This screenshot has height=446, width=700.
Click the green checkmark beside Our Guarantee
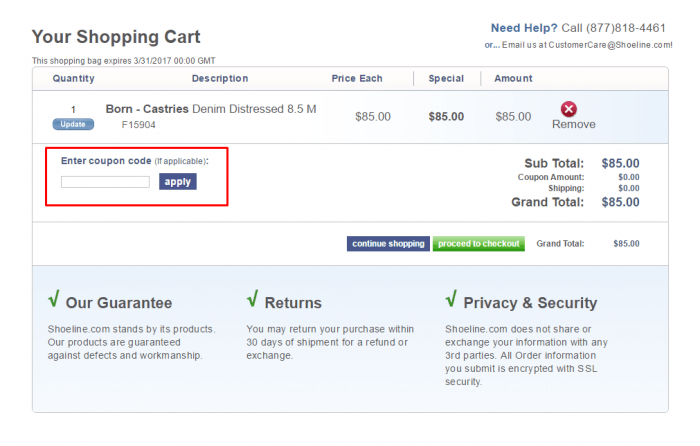click(54, 300)
